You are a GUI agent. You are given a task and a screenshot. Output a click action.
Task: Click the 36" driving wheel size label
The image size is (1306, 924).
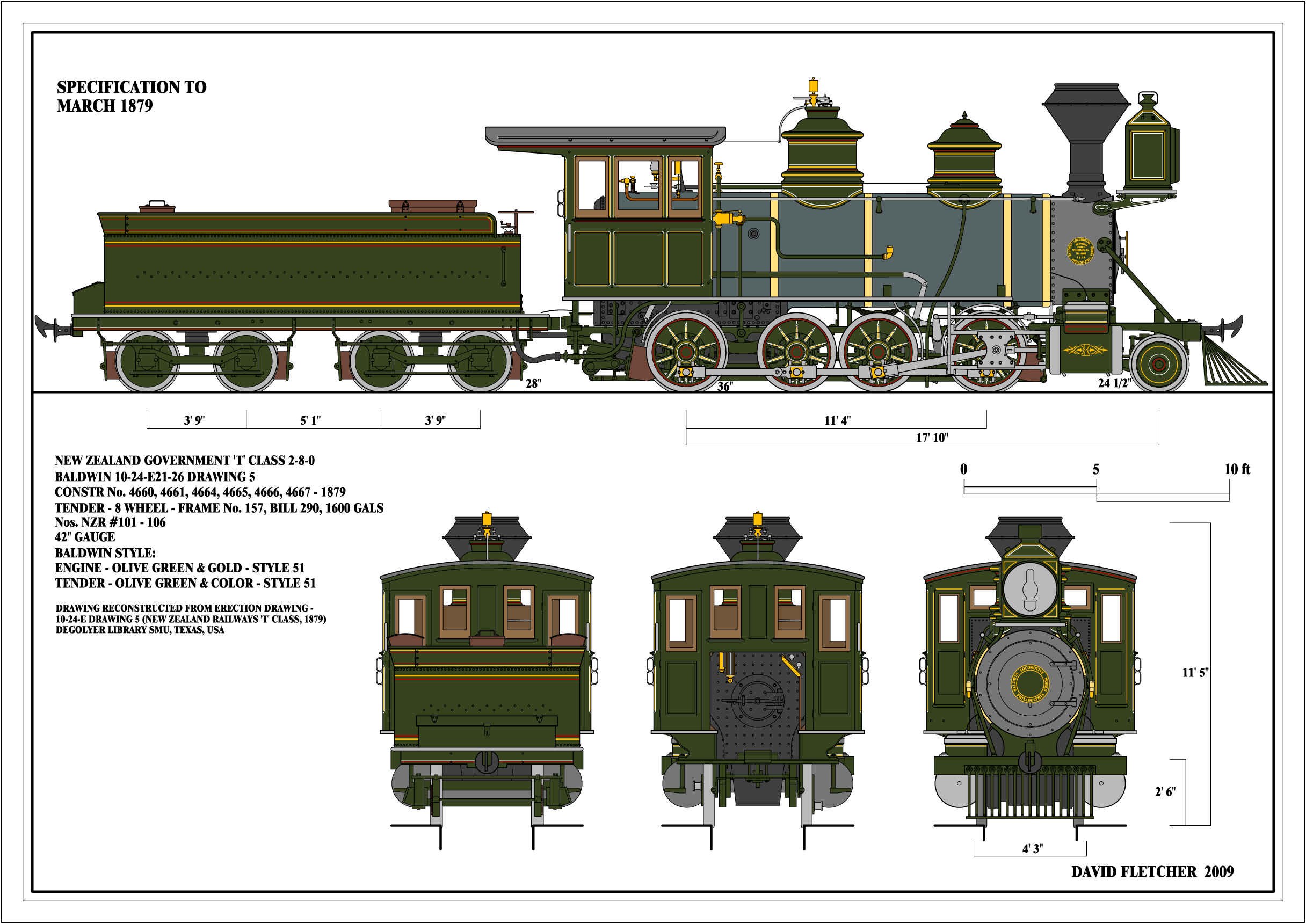pos(724,387)
